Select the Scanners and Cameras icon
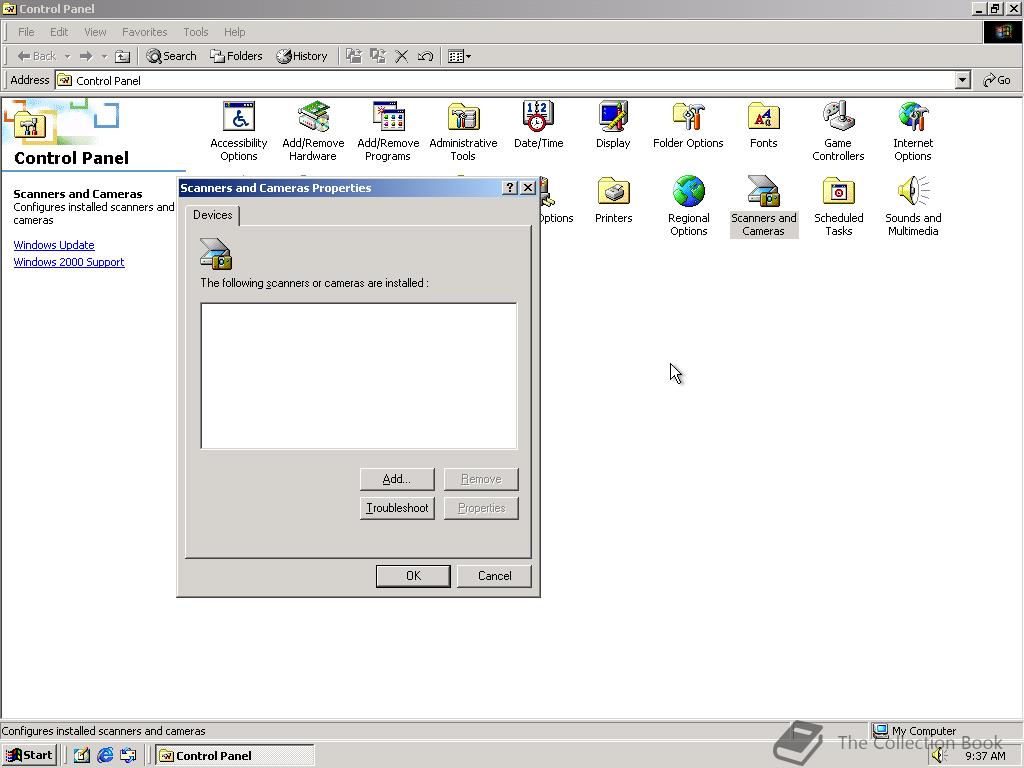1024x768 pixels. [x=763, y=206]
